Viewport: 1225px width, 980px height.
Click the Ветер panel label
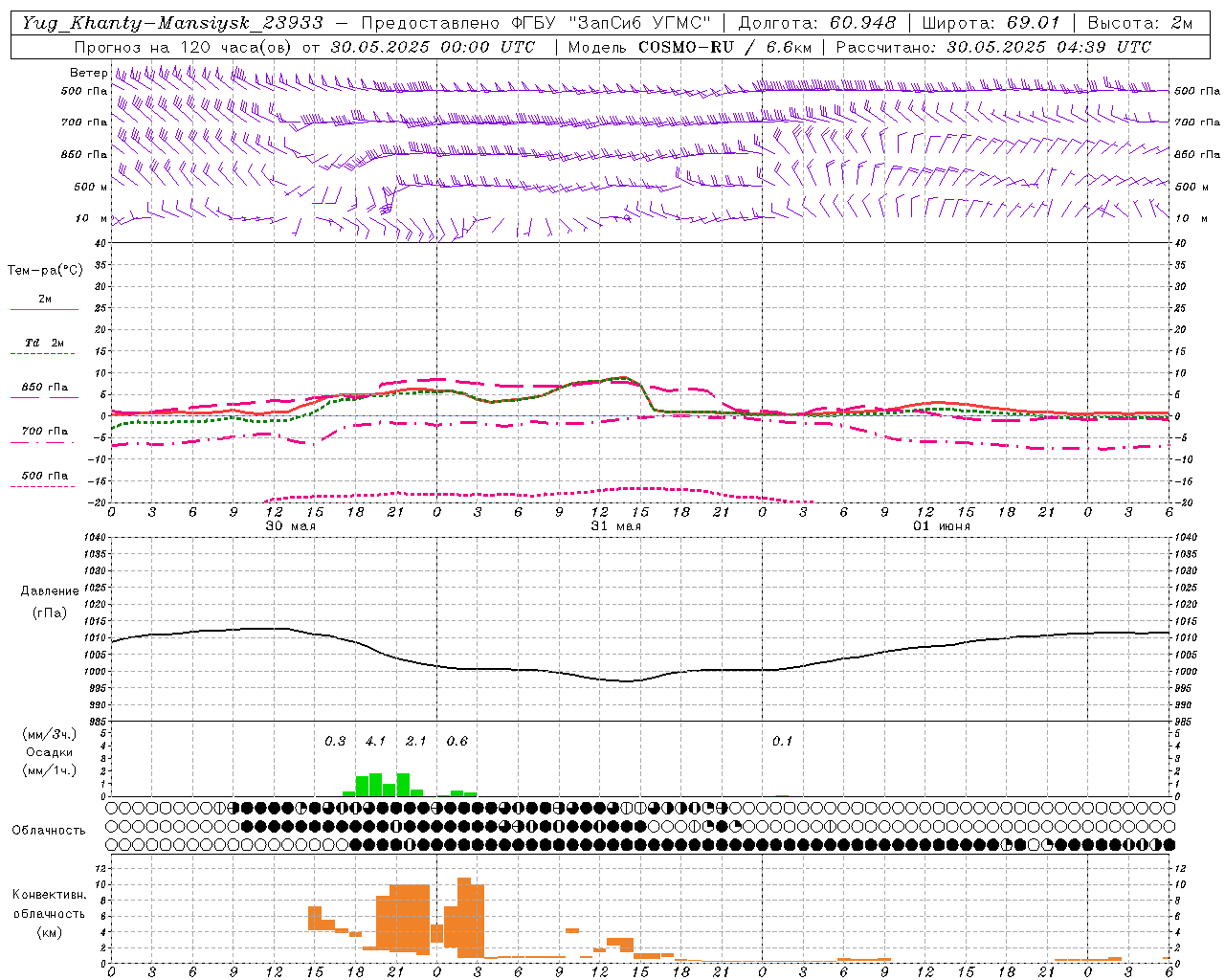click(89, 73)
